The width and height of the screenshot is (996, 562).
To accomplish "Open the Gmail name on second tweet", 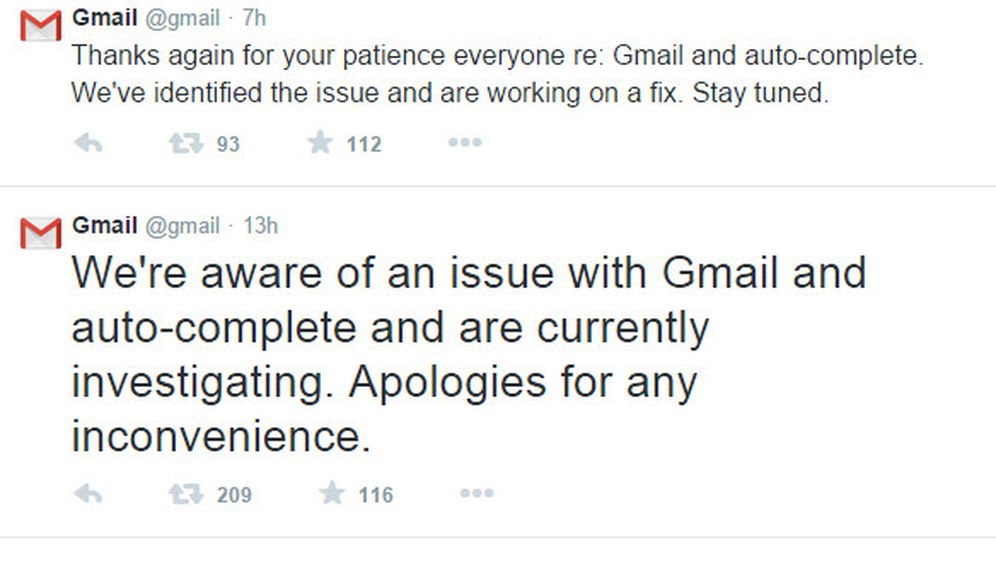I will [x=105, y=226].
